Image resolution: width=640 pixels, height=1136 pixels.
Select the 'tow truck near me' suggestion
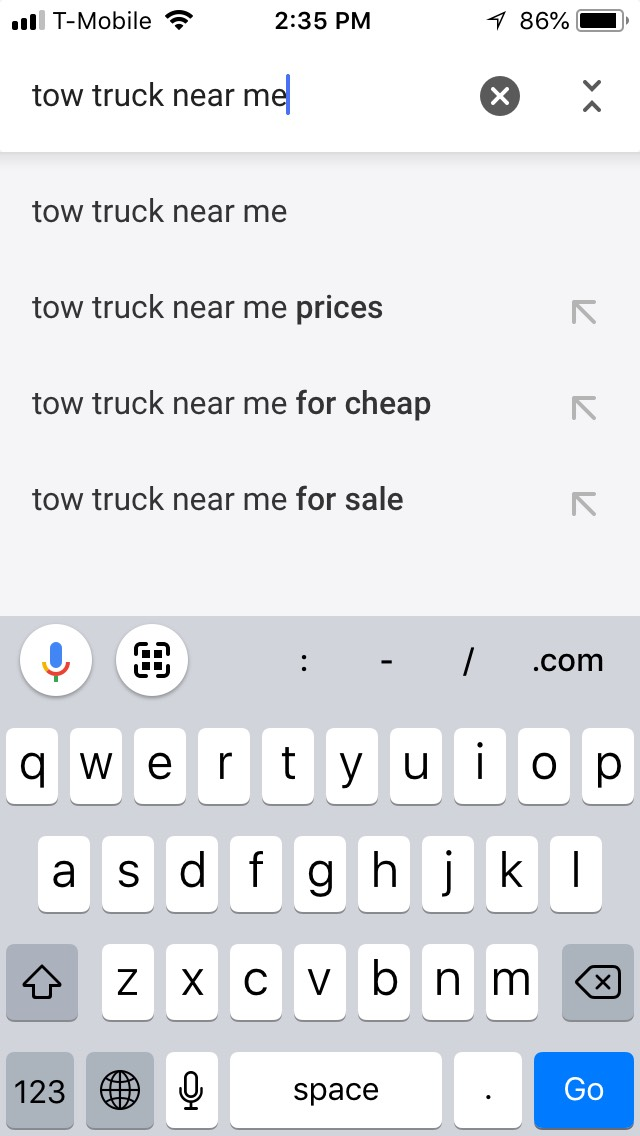(x=158, y=211)
